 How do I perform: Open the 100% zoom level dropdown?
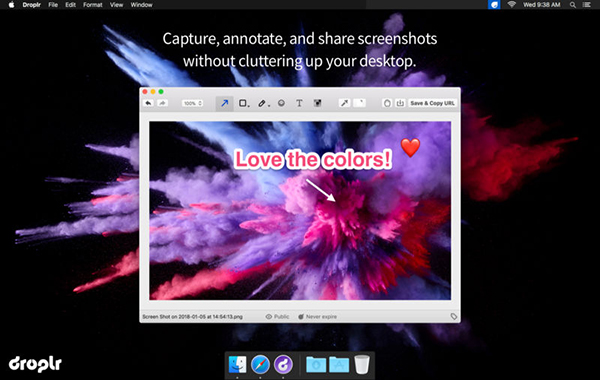192,103
